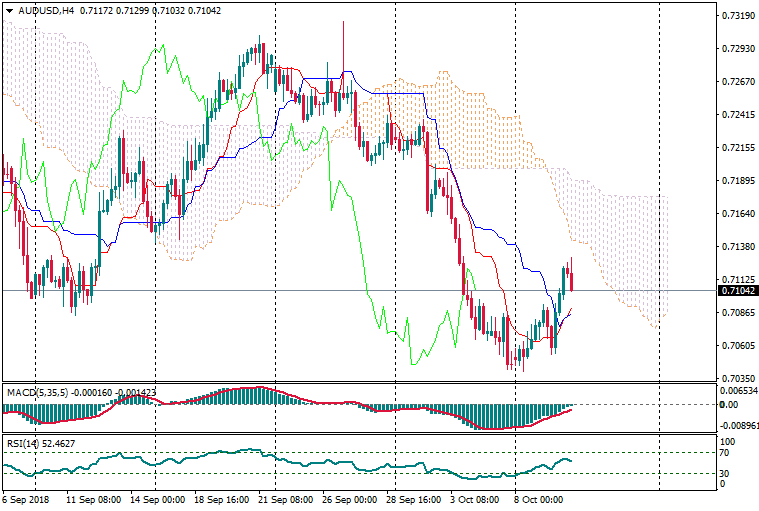Click the 6 Sep 2018 date label

click(x=27, y=498)
